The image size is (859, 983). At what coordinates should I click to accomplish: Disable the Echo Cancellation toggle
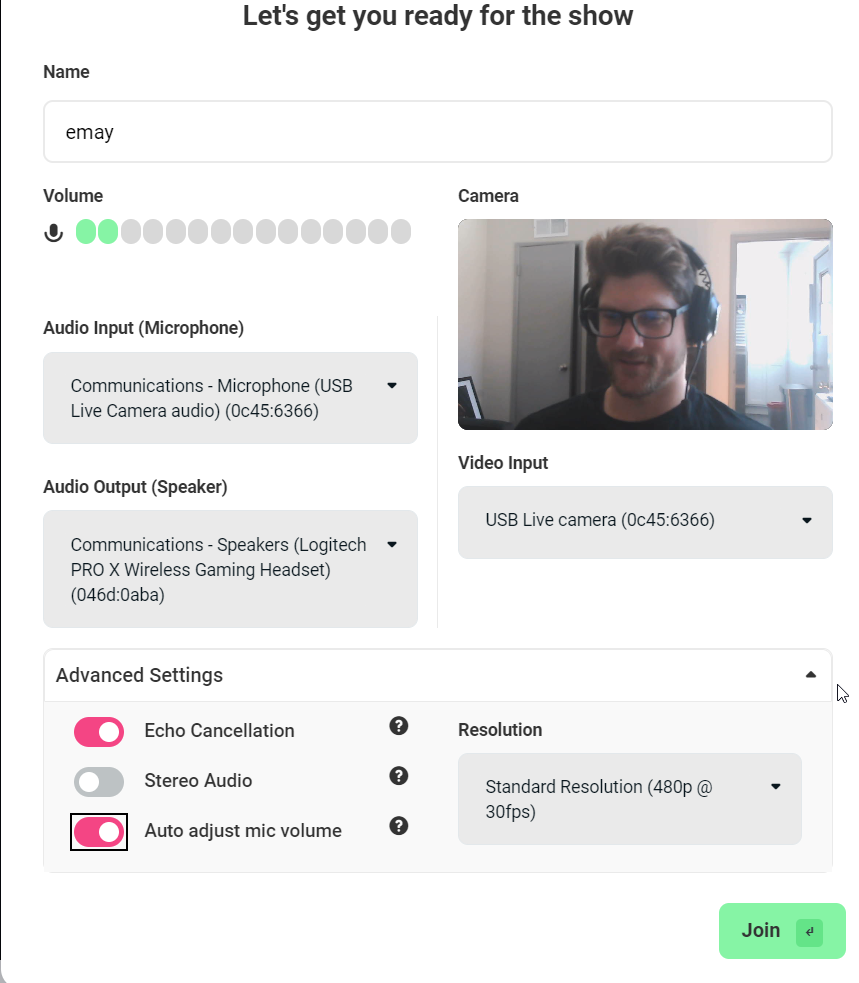point(99,732)
